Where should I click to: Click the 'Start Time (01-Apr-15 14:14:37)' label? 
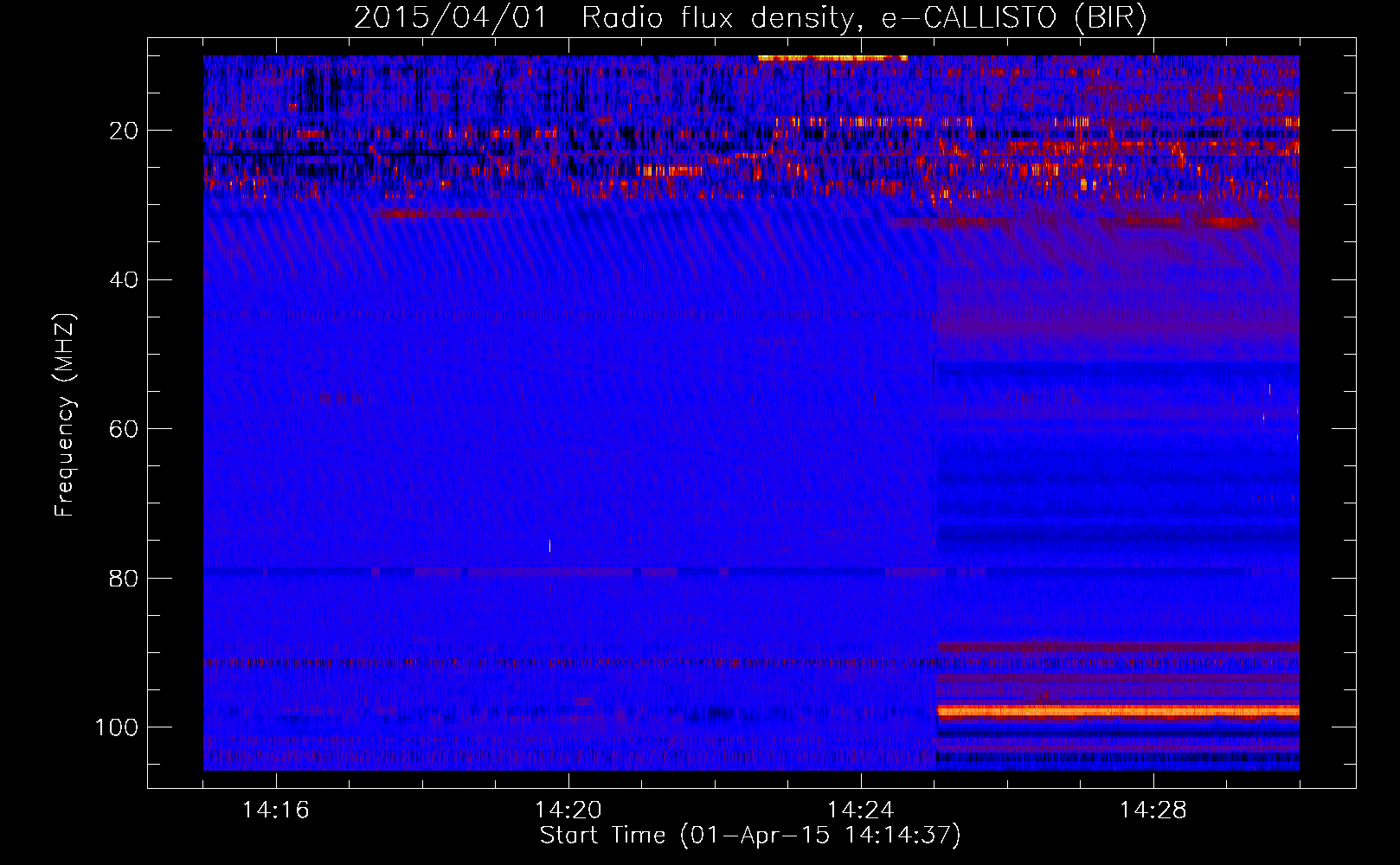750,836
